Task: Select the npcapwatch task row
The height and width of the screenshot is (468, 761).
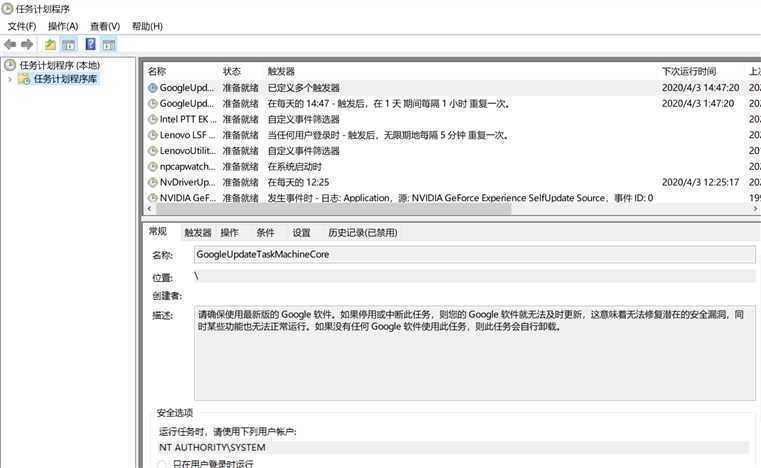Action: pos(452,167)
